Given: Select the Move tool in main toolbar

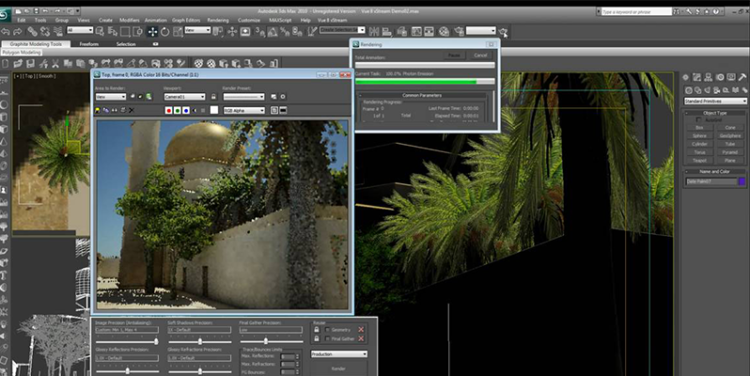Looking at the screenshot, I should click(153, 32).
